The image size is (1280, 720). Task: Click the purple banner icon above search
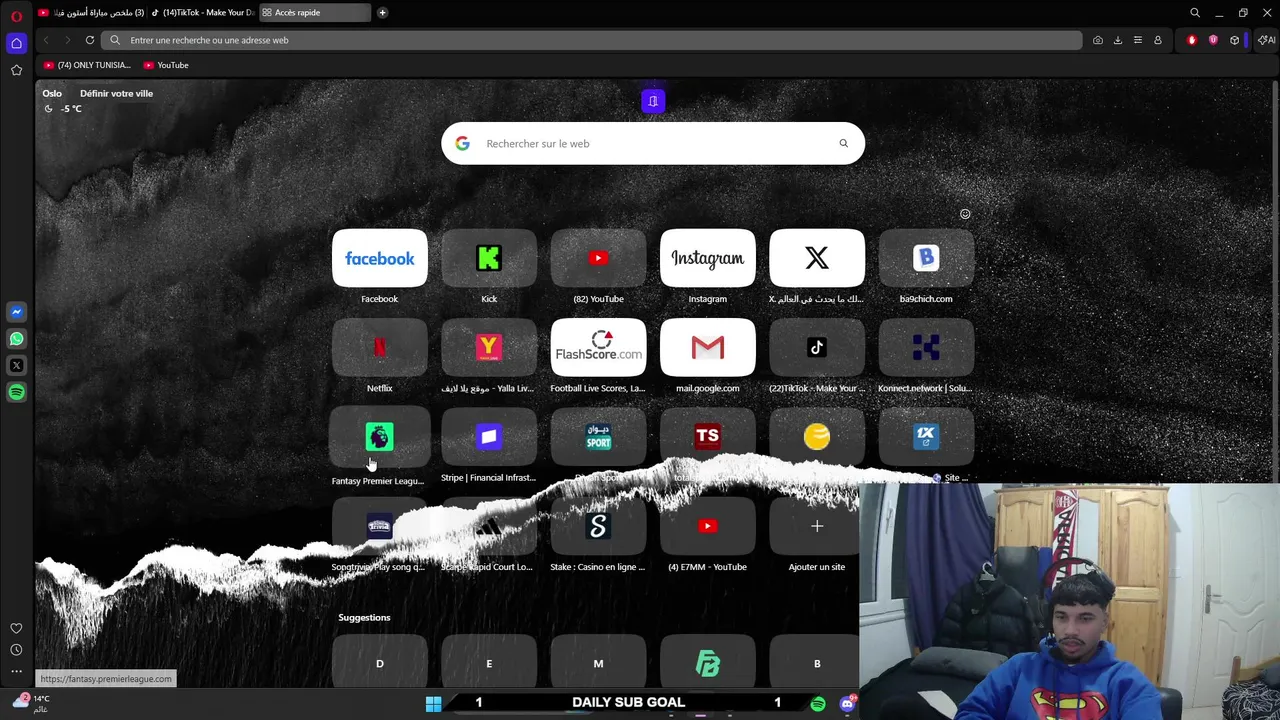click(653, 101)
